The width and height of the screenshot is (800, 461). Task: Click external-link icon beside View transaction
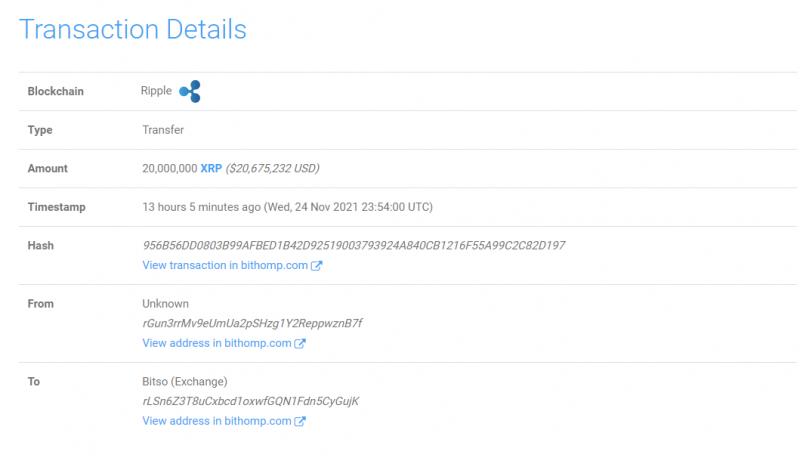coord(317,266)
